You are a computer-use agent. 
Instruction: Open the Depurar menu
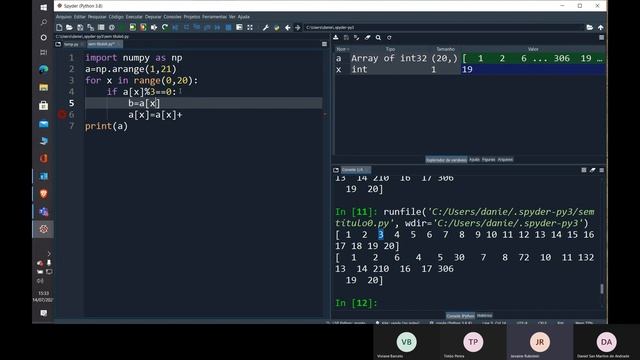pos(153,17)
